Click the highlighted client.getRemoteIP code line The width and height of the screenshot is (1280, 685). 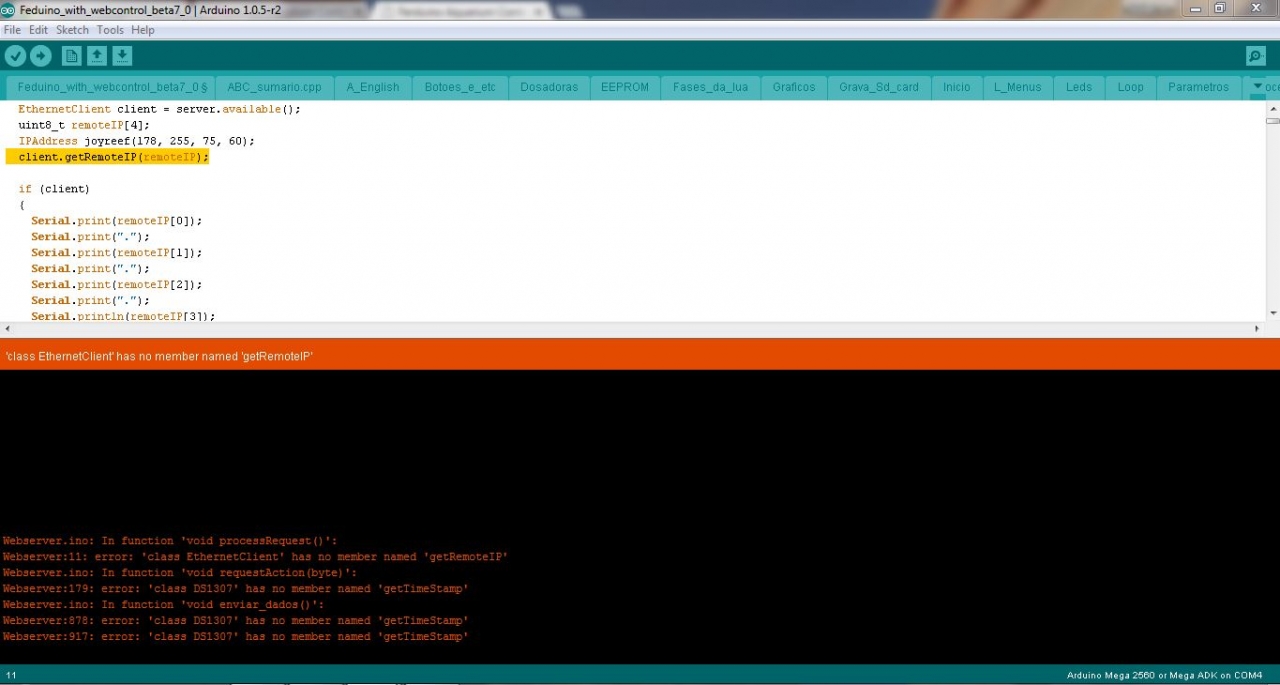[x=113, y=157]
